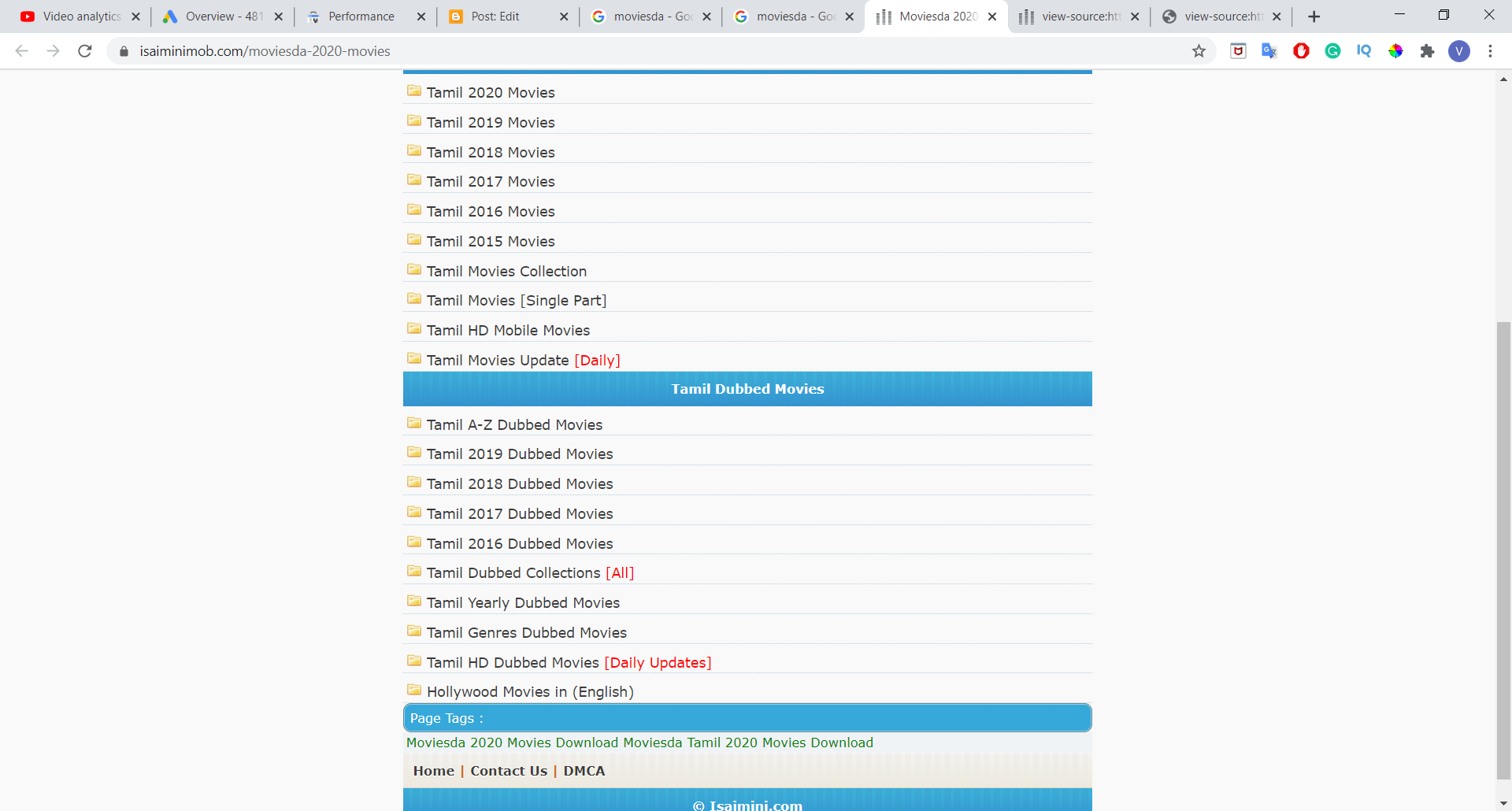
Task: Open the Chrome profile avatar V
Action: pyautogui.click(x=1459, y=51)
